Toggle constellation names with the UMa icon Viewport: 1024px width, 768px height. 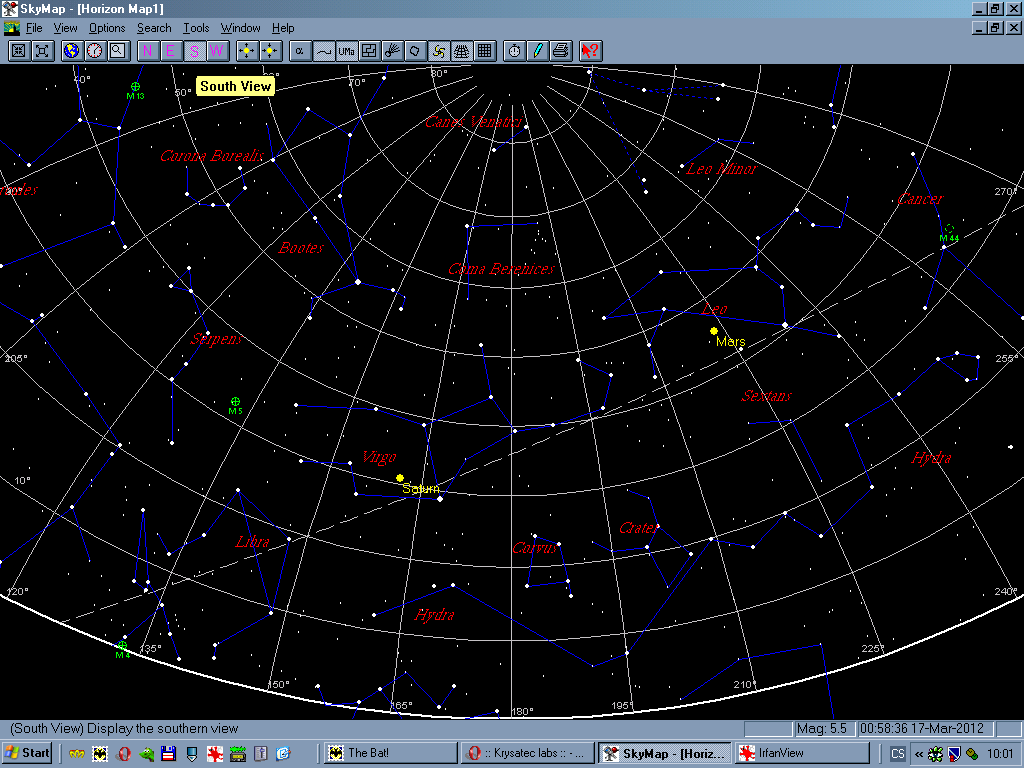pos(346,51)
